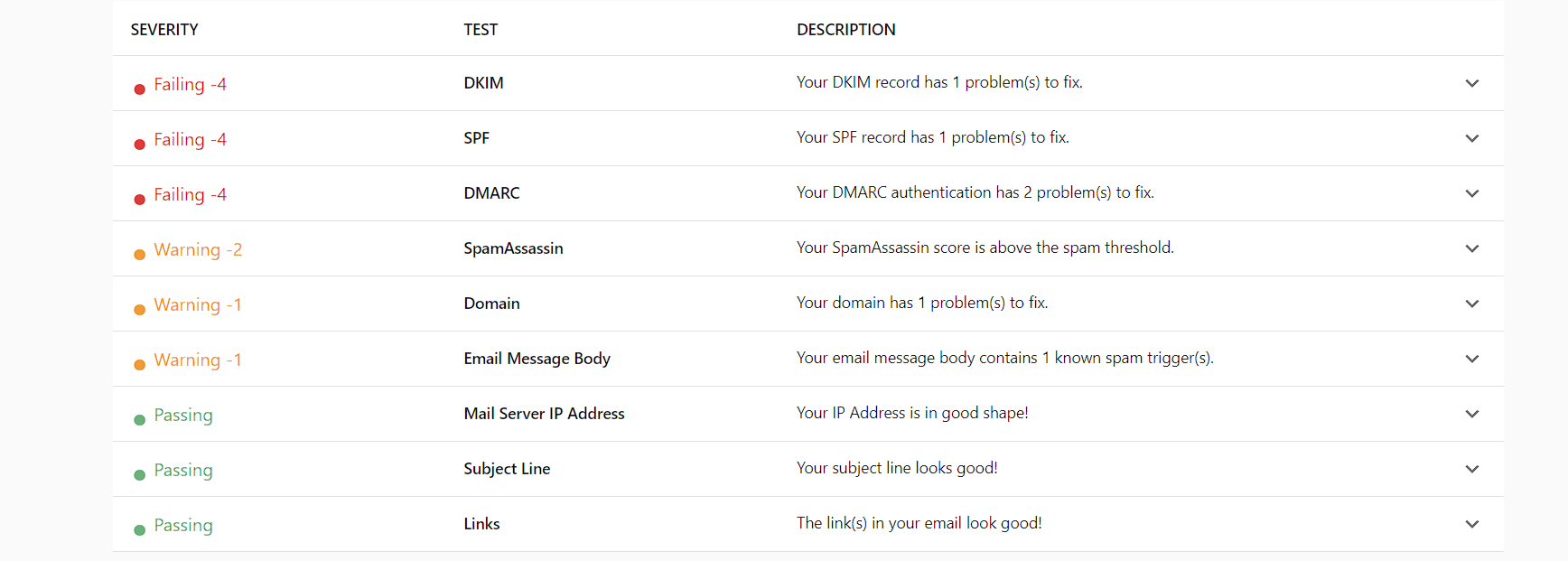This screenshot has width=1568, height=561.
Task: Click the Warning -2 severity label
Action: coord(198,249)
